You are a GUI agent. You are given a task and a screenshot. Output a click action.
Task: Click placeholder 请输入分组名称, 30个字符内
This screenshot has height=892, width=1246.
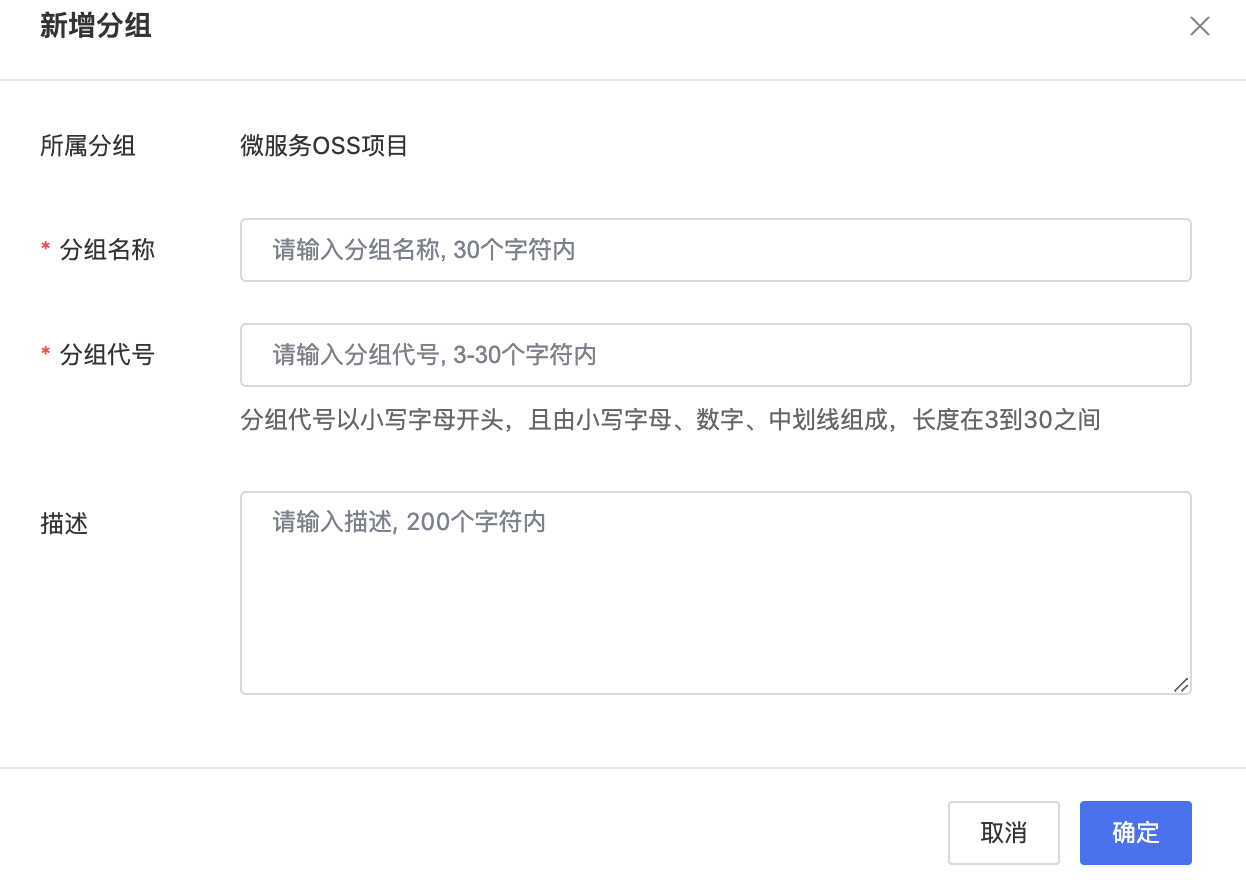pos(424,250)
